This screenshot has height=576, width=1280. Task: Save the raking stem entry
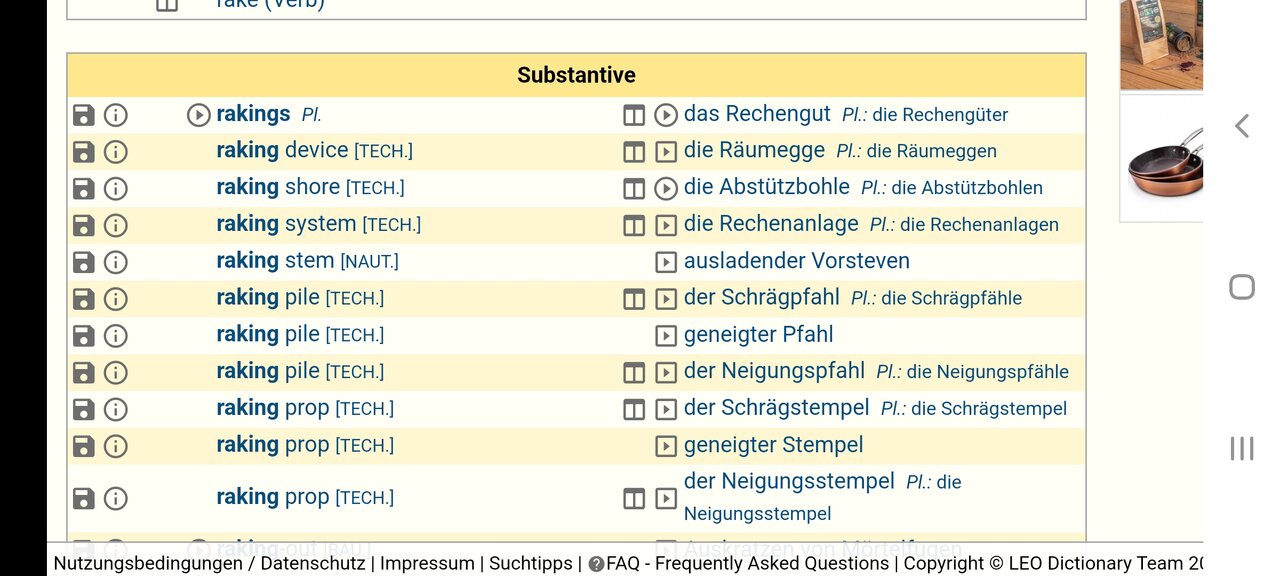tap(84, 262)
